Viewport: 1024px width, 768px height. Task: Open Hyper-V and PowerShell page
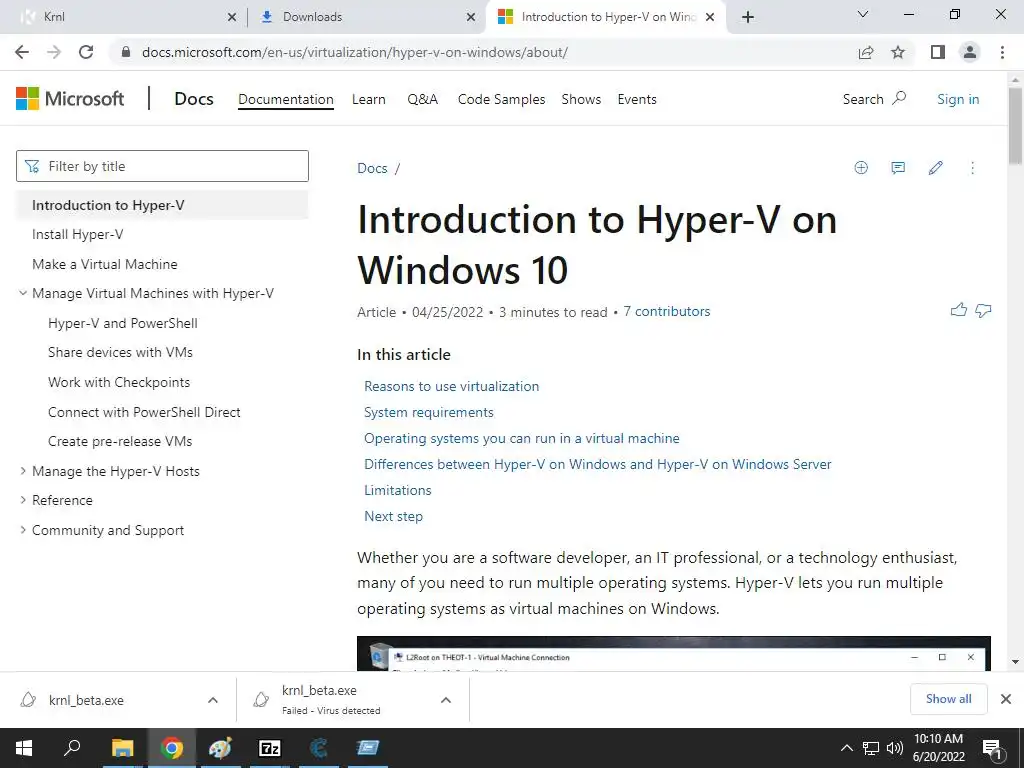tap(122, 323)
